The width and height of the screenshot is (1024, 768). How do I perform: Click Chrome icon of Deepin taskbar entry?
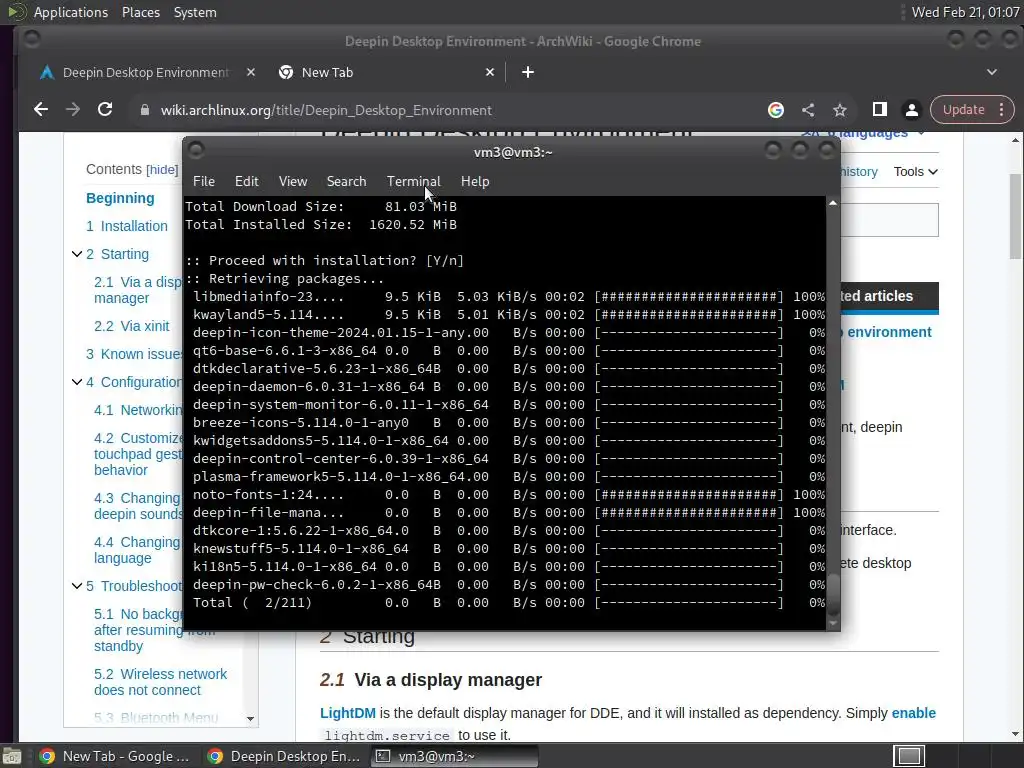[x=215, y=756]
